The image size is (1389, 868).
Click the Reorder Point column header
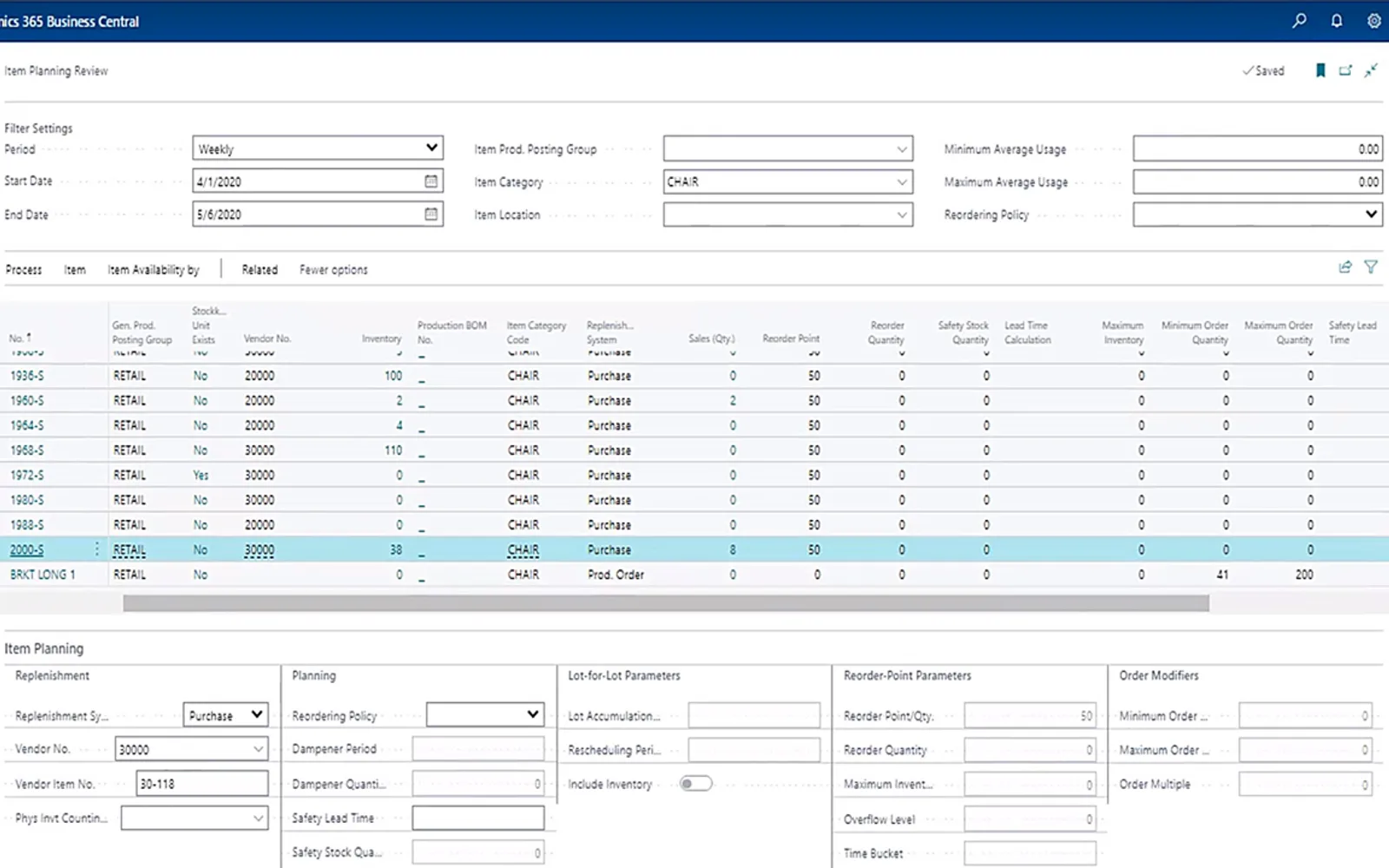[791, 339]
